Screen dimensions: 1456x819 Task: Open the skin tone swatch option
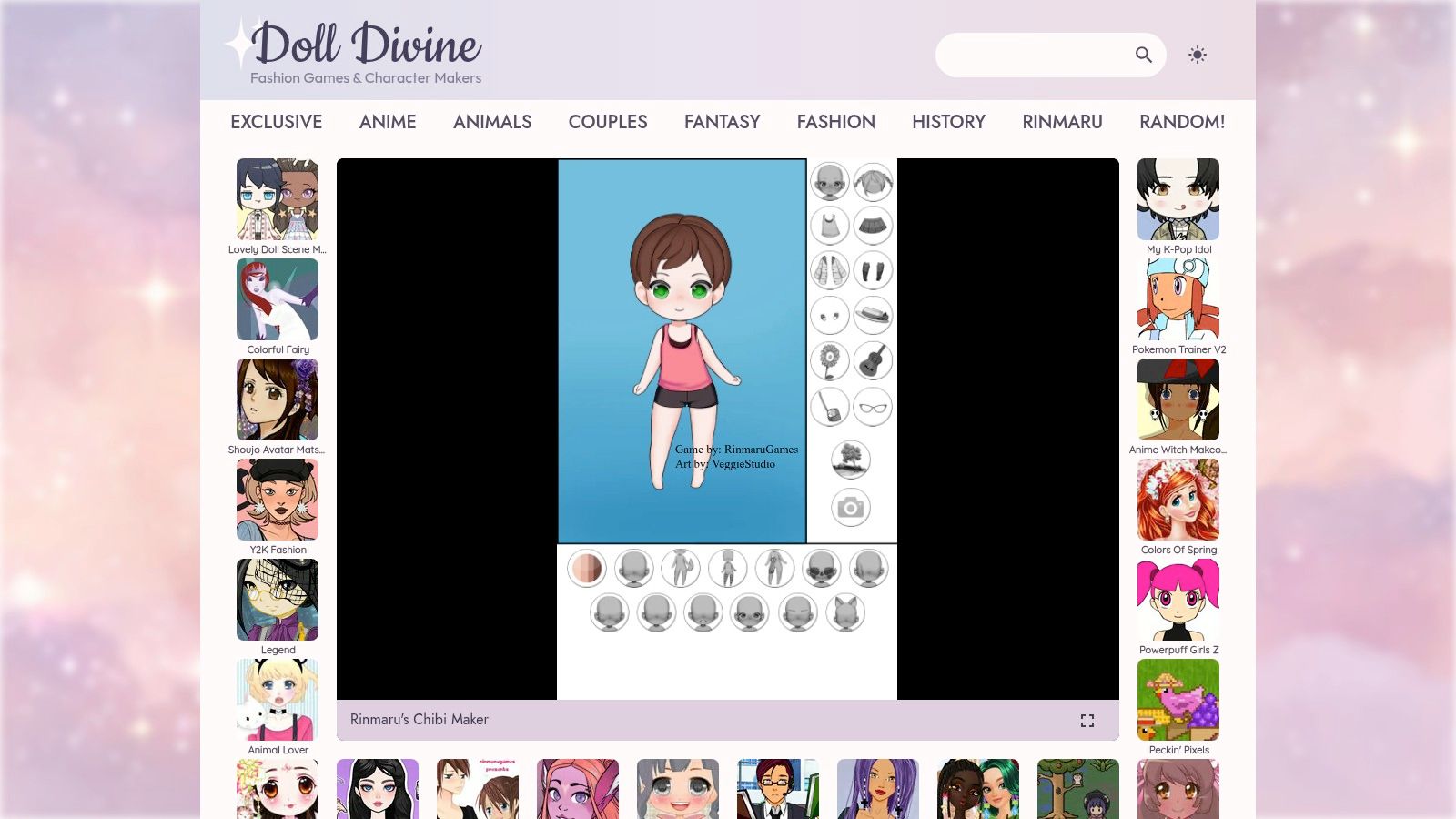587,569
